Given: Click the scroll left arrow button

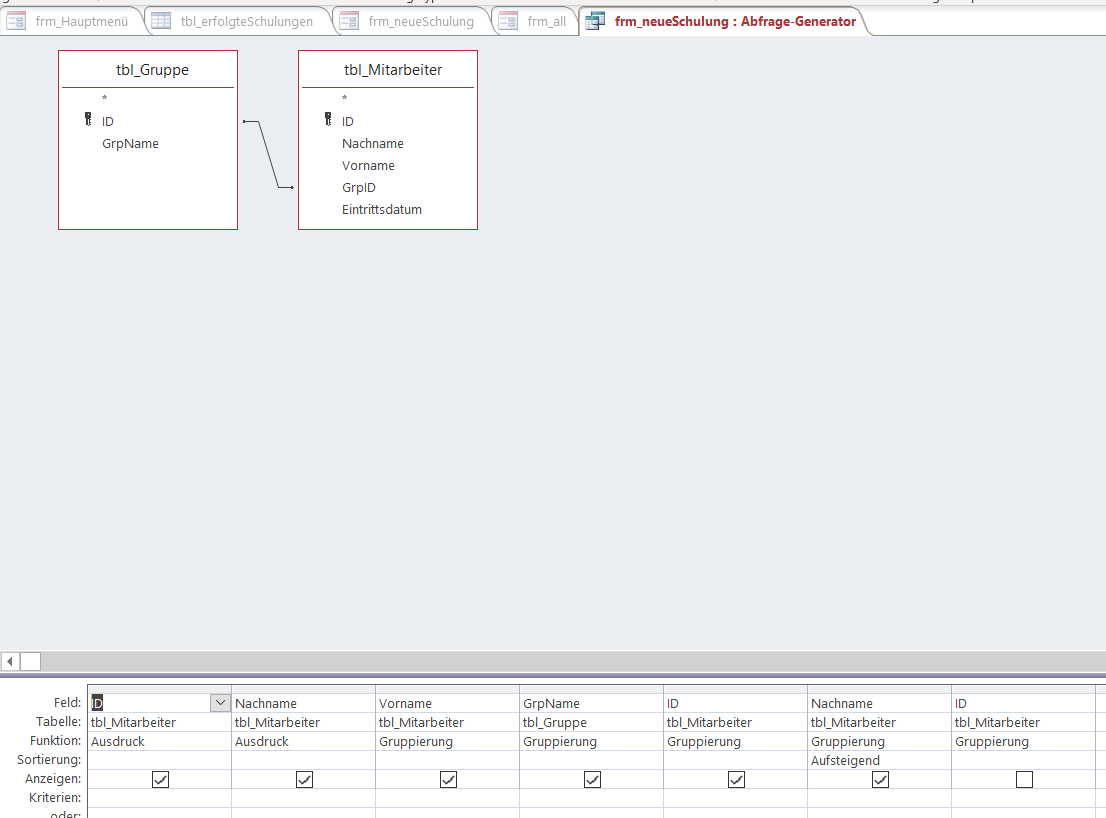Looking at the screenshot, I should 10,661.
